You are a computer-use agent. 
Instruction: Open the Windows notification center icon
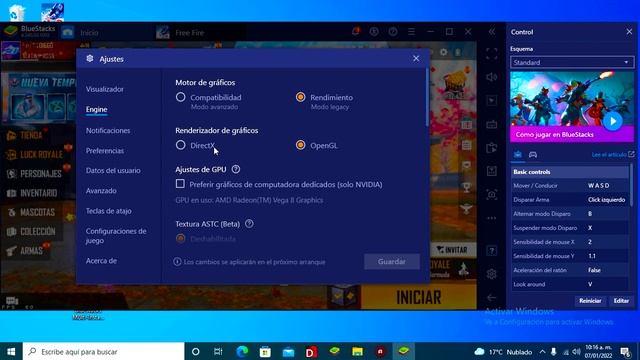pyautogui.click(x=625, y=351)
